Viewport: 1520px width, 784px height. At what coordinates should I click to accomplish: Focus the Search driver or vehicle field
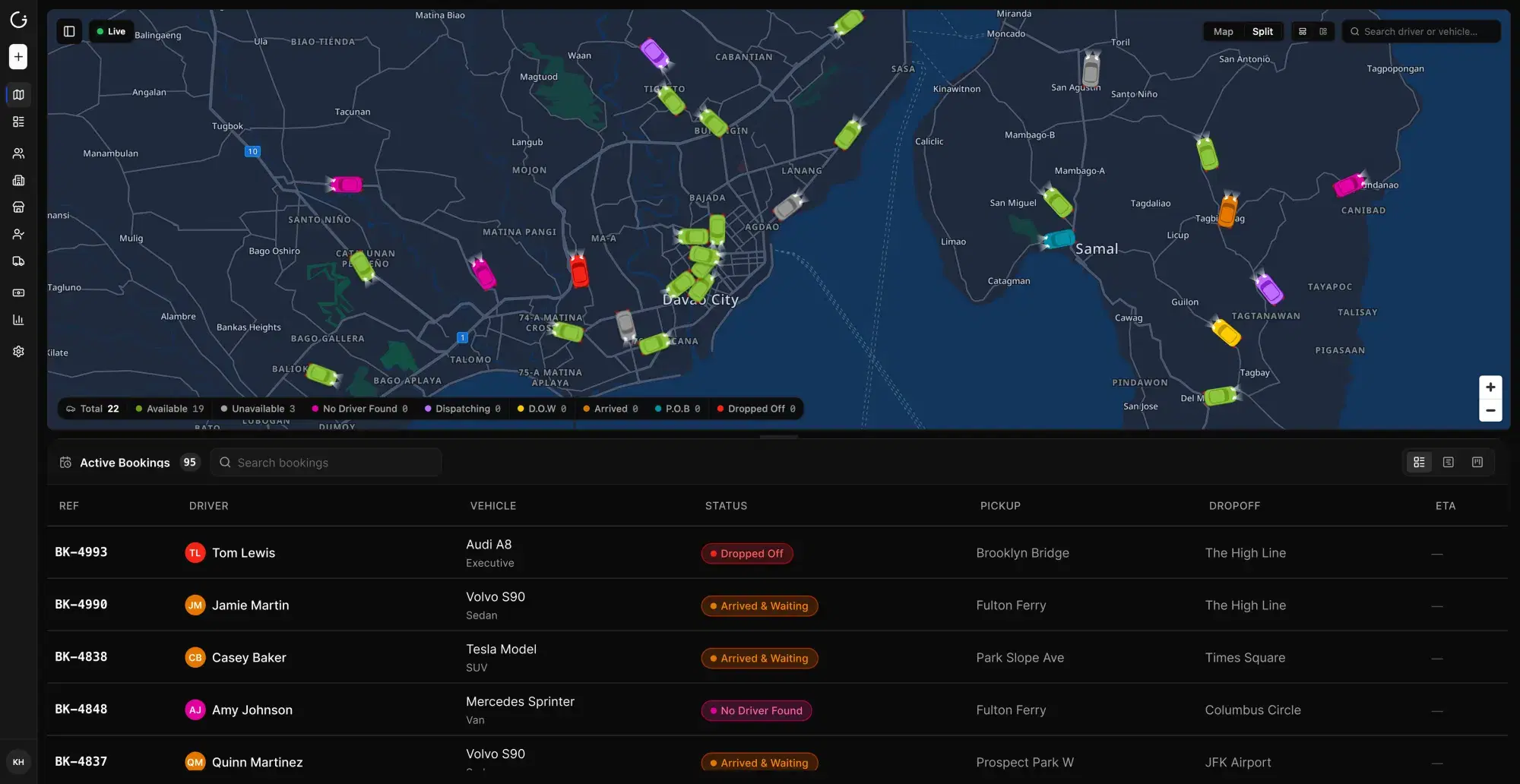pos(1421,31)
